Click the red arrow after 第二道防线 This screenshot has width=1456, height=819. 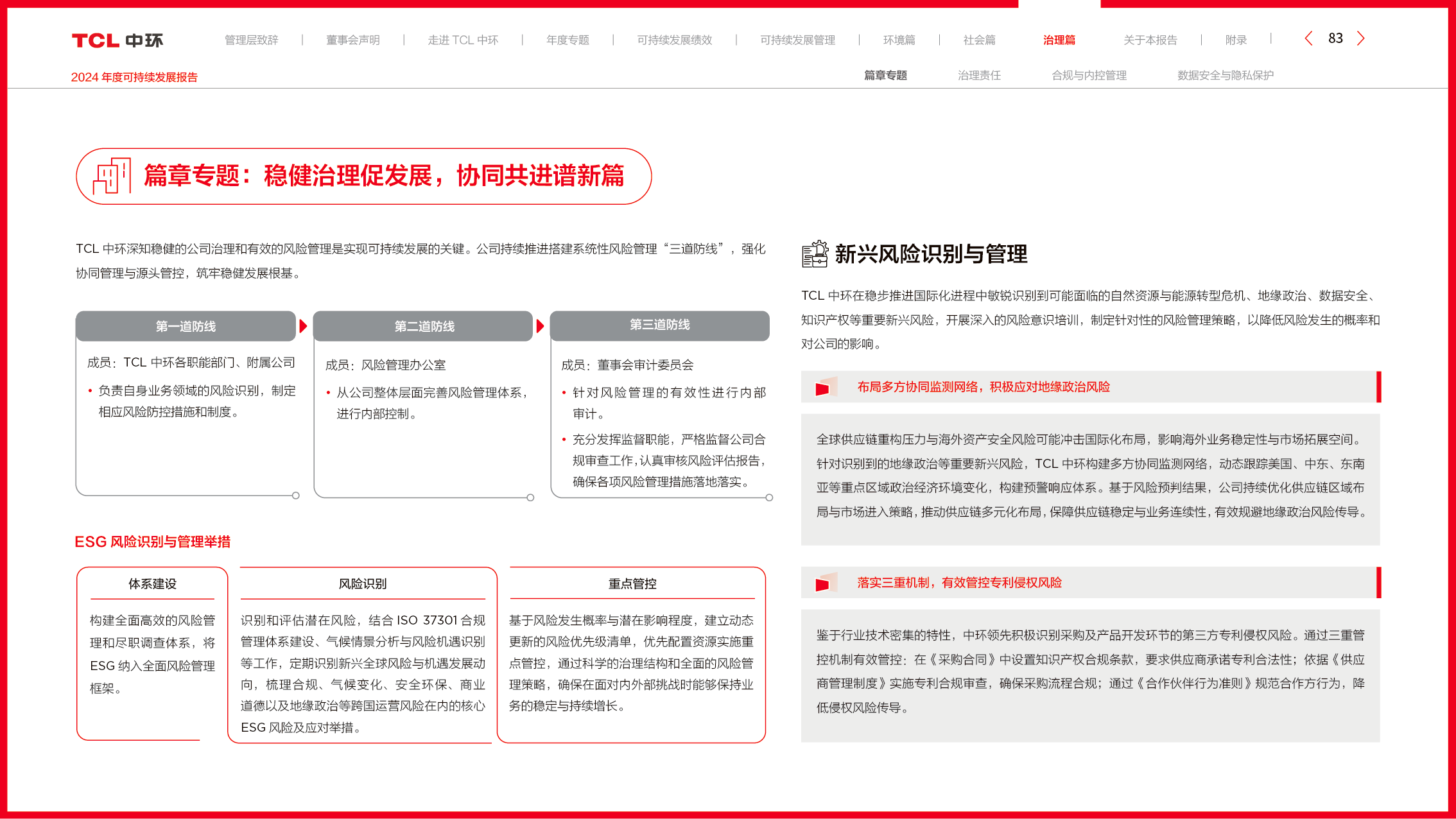pos(540,326)
